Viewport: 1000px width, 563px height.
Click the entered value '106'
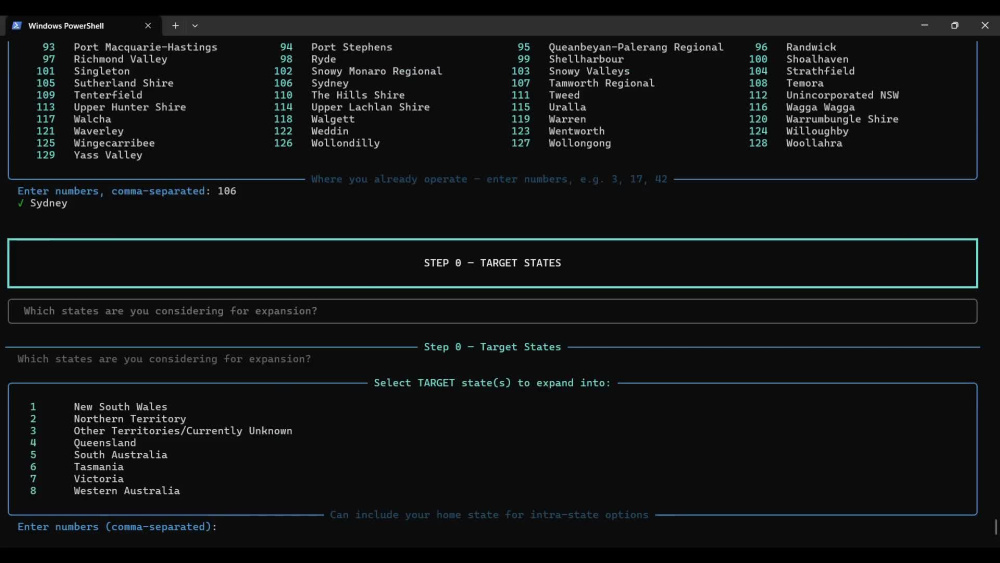pos(227,191)
